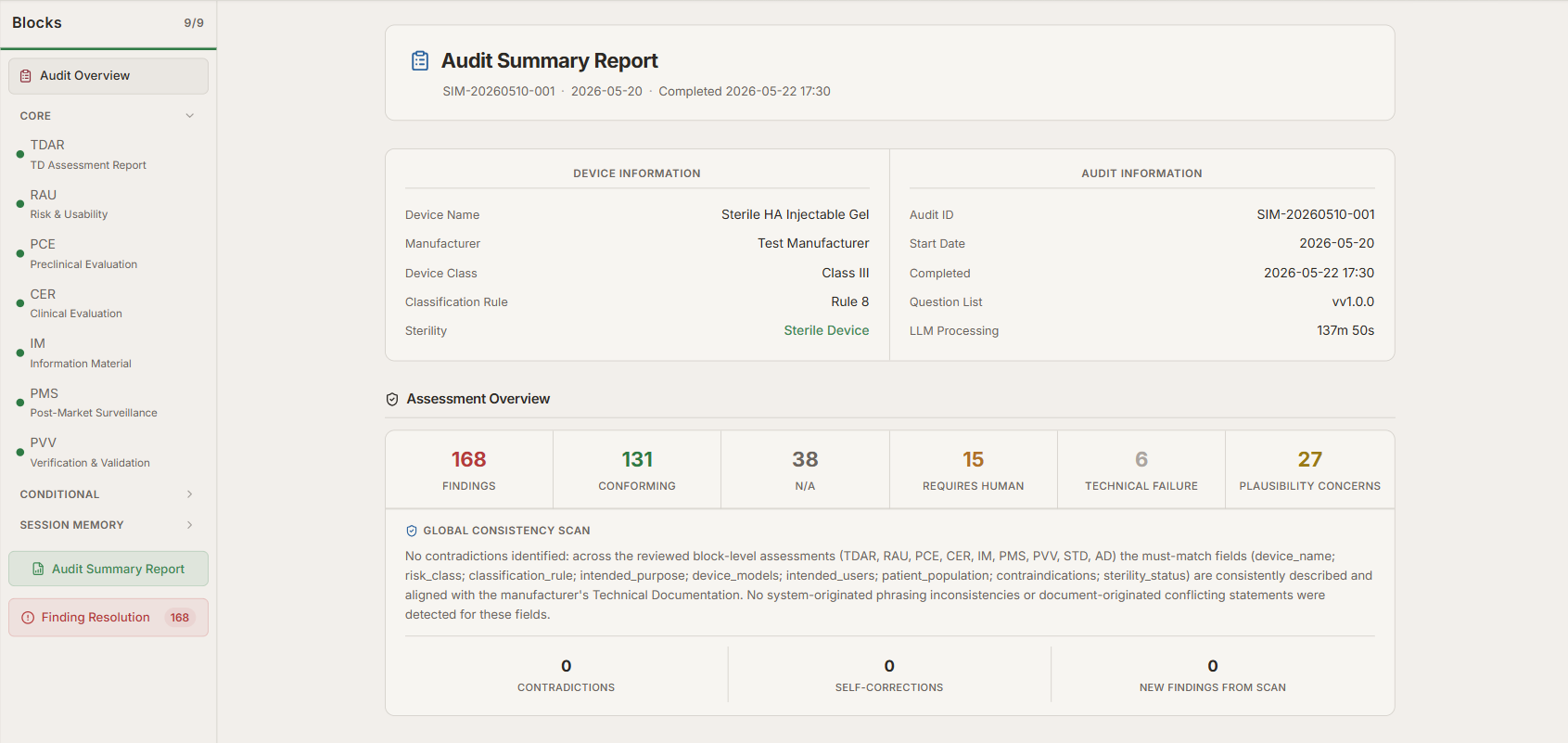Viewport: 1568px width, 743px height.
Task: Click the vv1.0.0 question list version
Action: [1353, 302]
